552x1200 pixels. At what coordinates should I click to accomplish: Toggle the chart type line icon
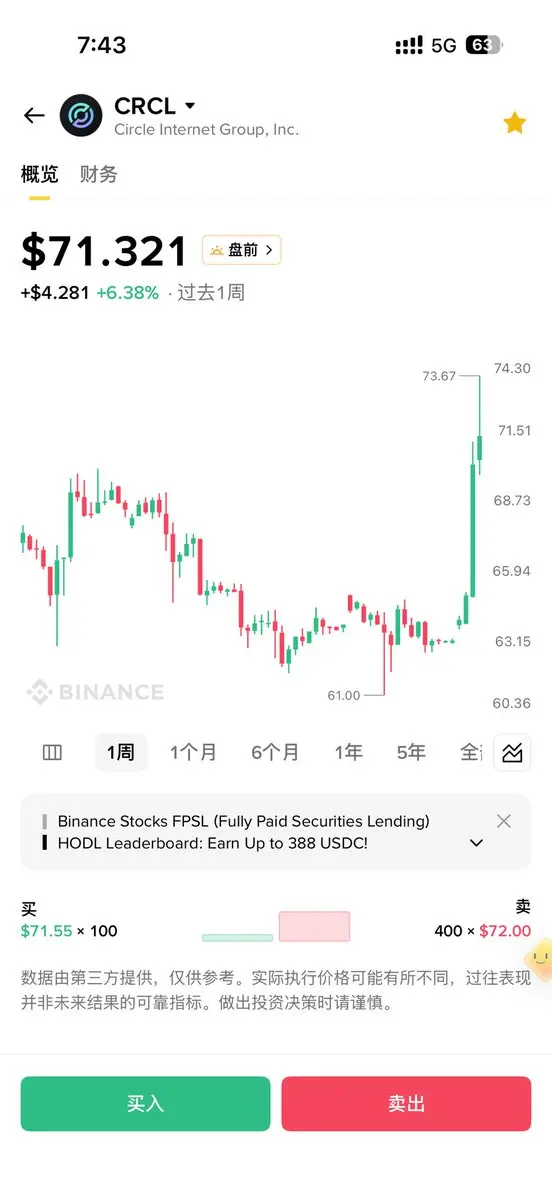513,752
